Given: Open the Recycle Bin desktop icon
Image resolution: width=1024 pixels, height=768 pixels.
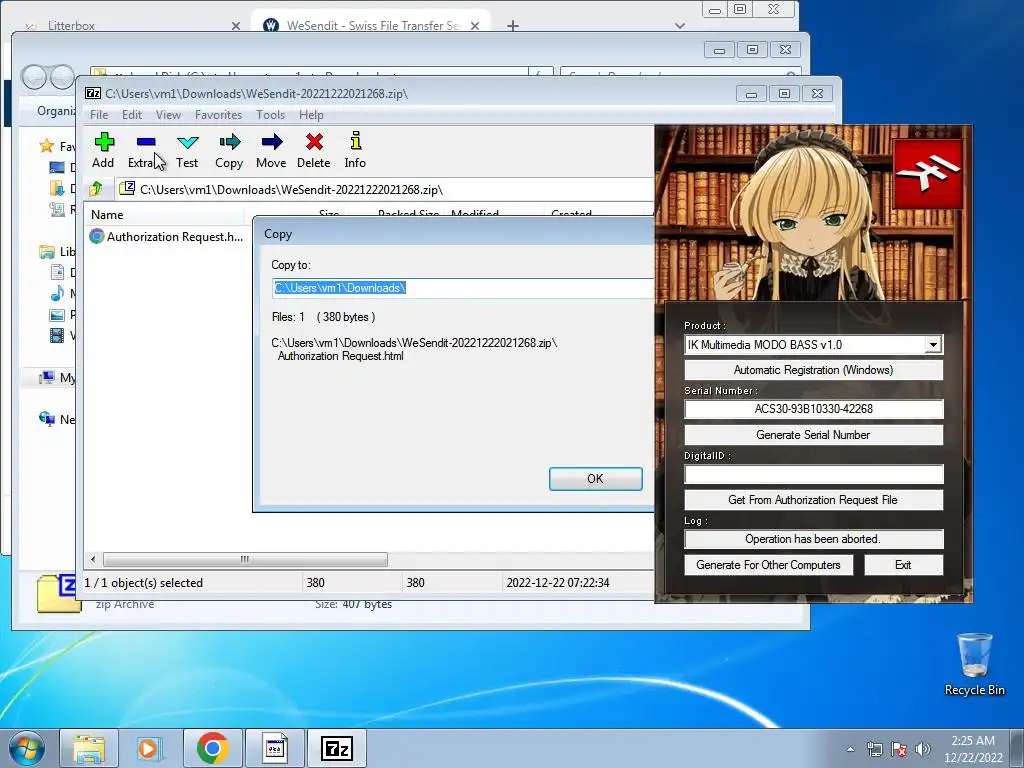Looking at the screenshot, I should tap(974, 664).
